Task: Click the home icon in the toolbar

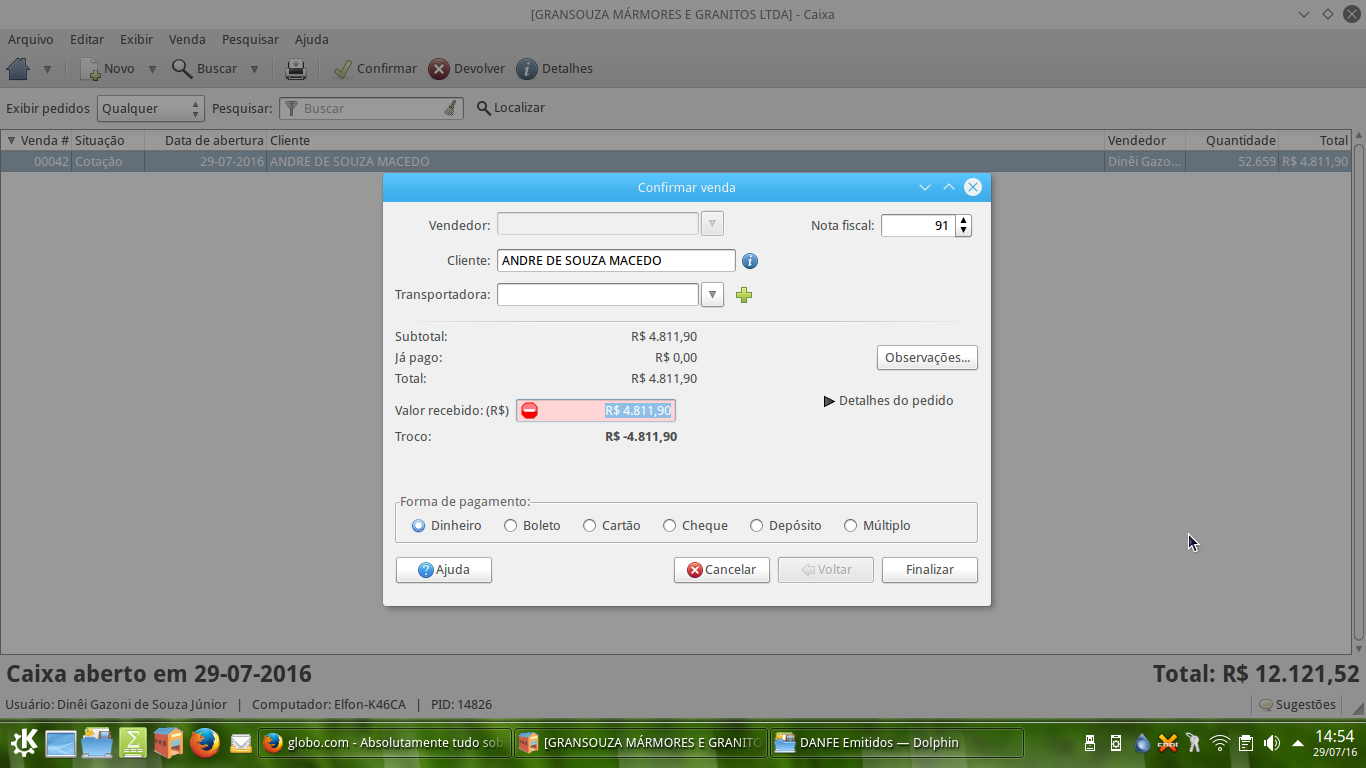Action: [x=18, y=69]
